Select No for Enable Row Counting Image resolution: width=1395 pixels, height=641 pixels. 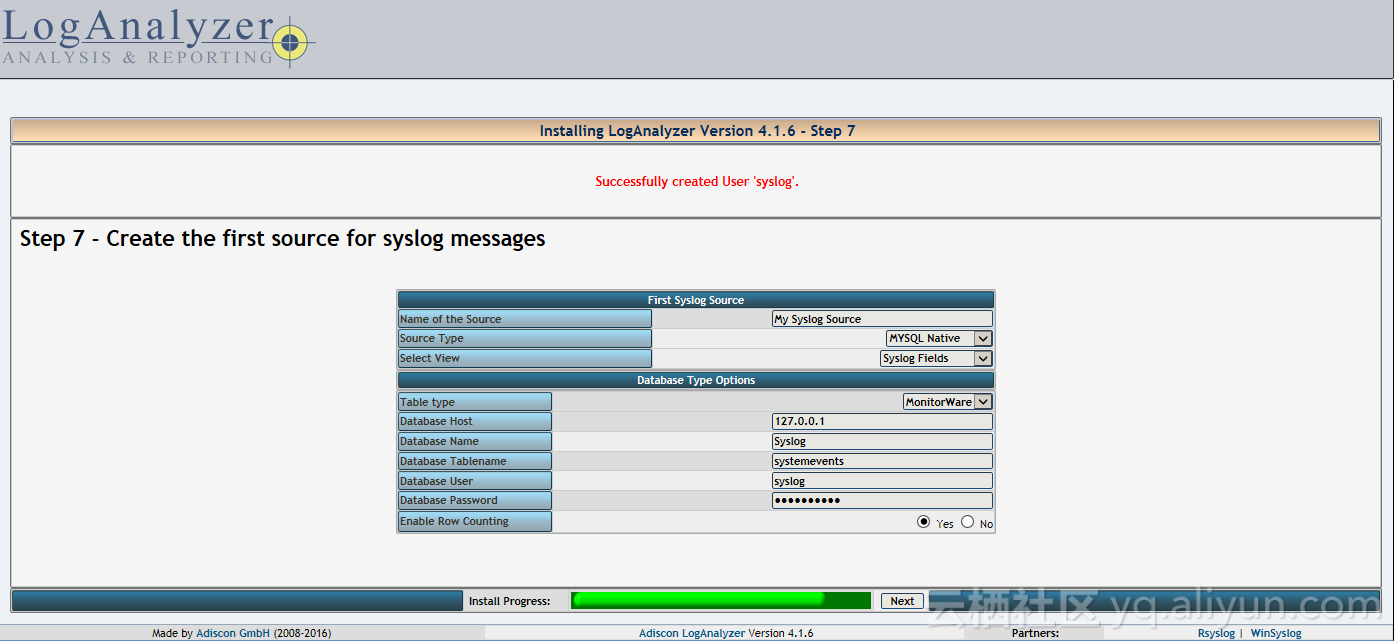(967, 522)
